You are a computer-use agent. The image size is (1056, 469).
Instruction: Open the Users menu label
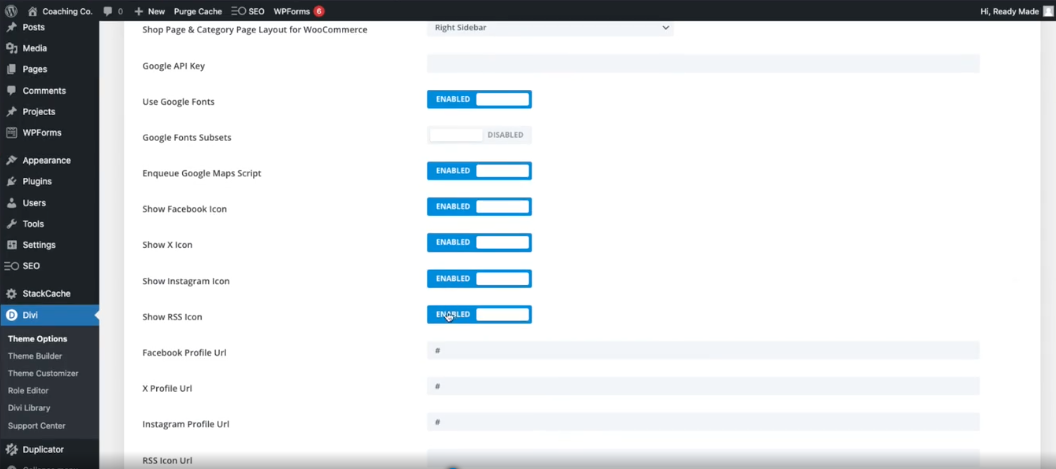click(34, 203)
